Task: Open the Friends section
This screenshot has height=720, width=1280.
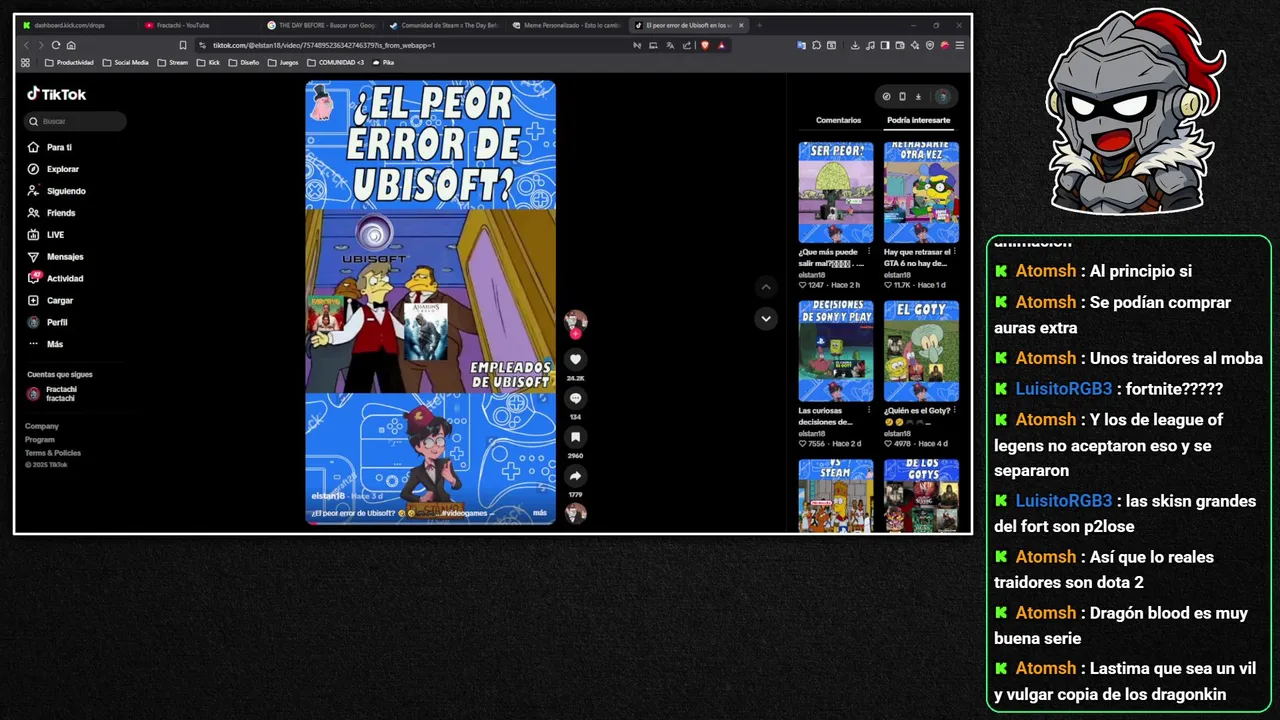Action: point(52,213)
